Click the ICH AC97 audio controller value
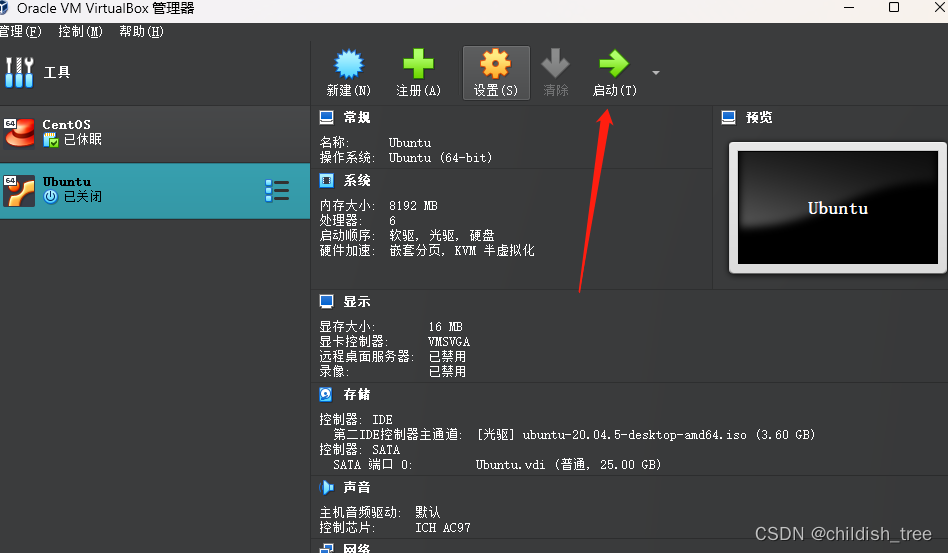This screenshot has height=553, width=948. (x=443, y=528)
